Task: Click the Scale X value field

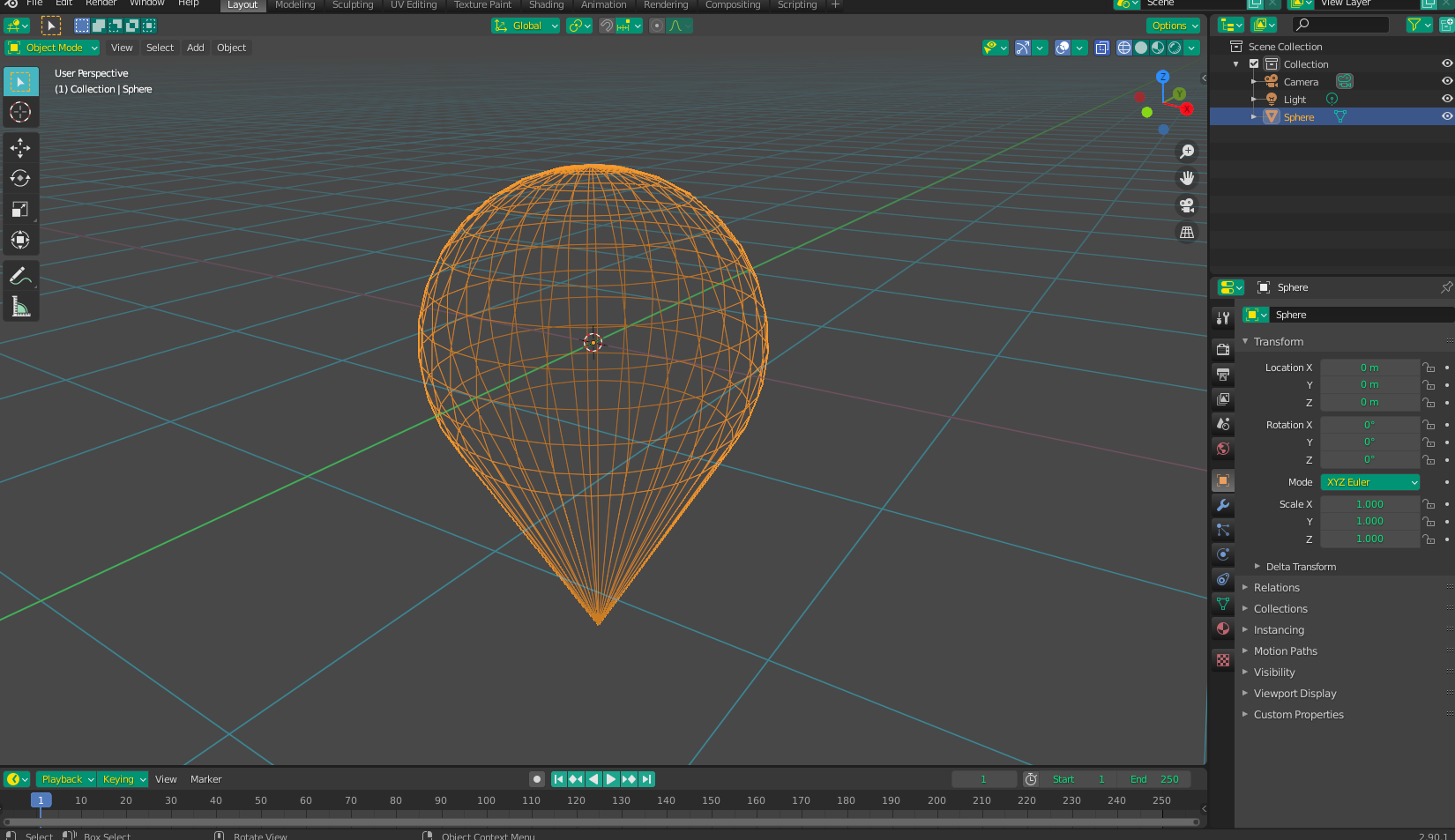Action: point(1369,504)
